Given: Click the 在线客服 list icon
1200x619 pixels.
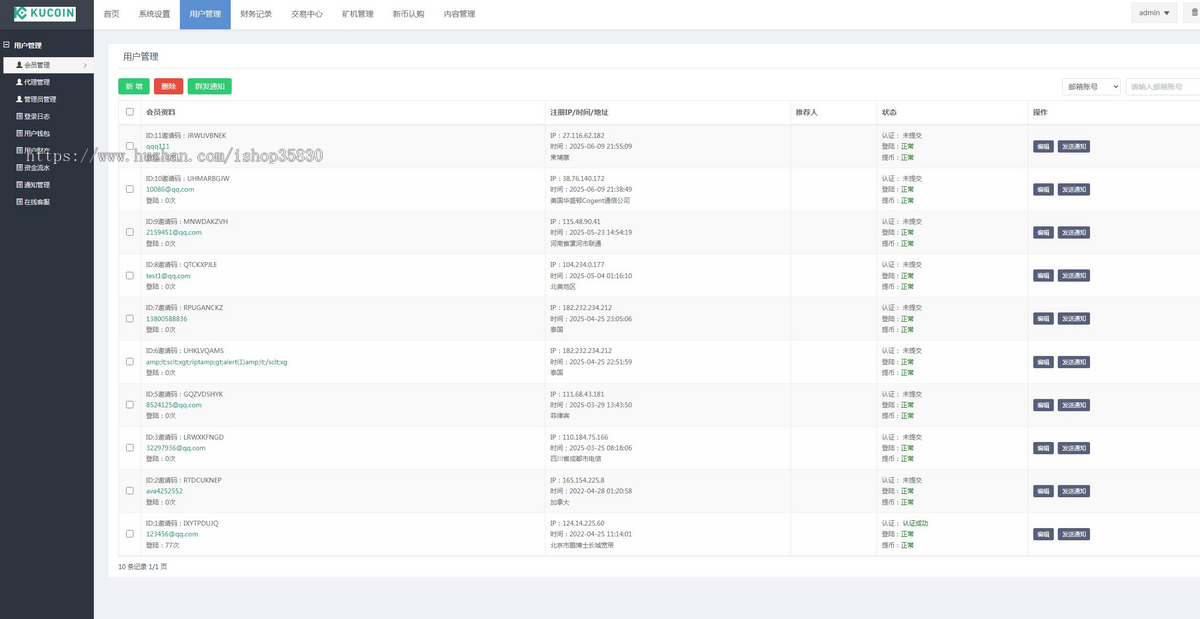Looking at the screenshot, I should [19, 201].
